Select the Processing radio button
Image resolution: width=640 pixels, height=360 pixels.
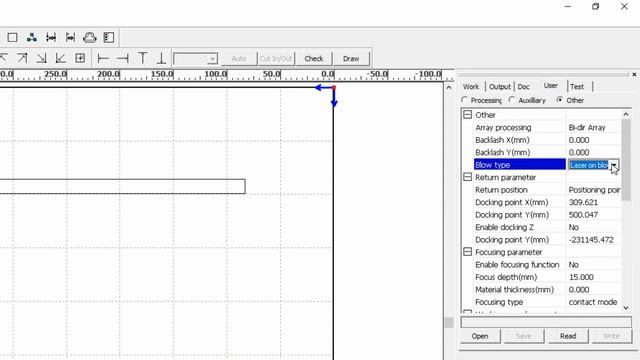(x=464, y=100)
